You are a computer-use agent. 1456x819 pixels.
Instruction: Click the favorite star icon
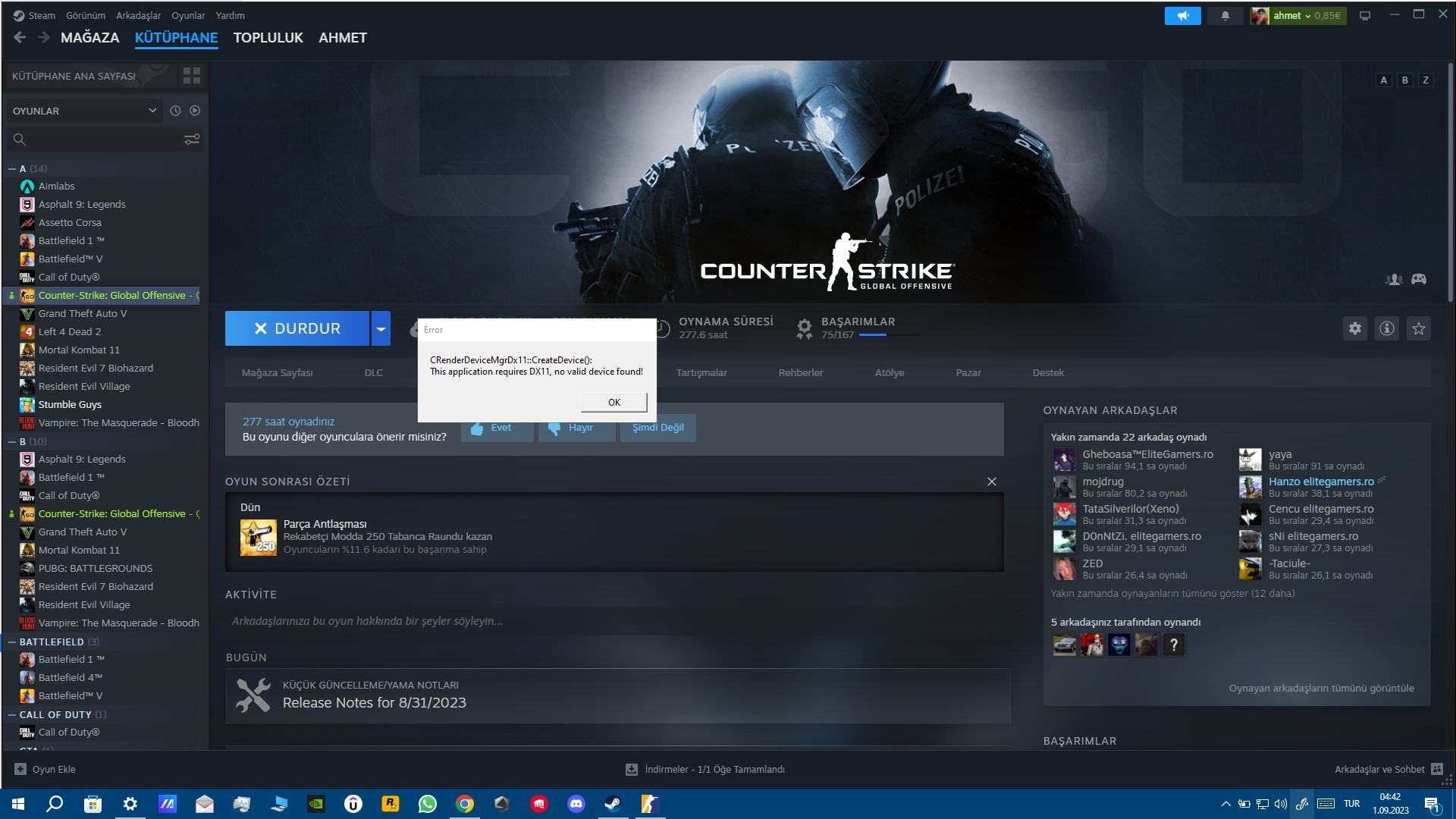[x=1419, y=328]
